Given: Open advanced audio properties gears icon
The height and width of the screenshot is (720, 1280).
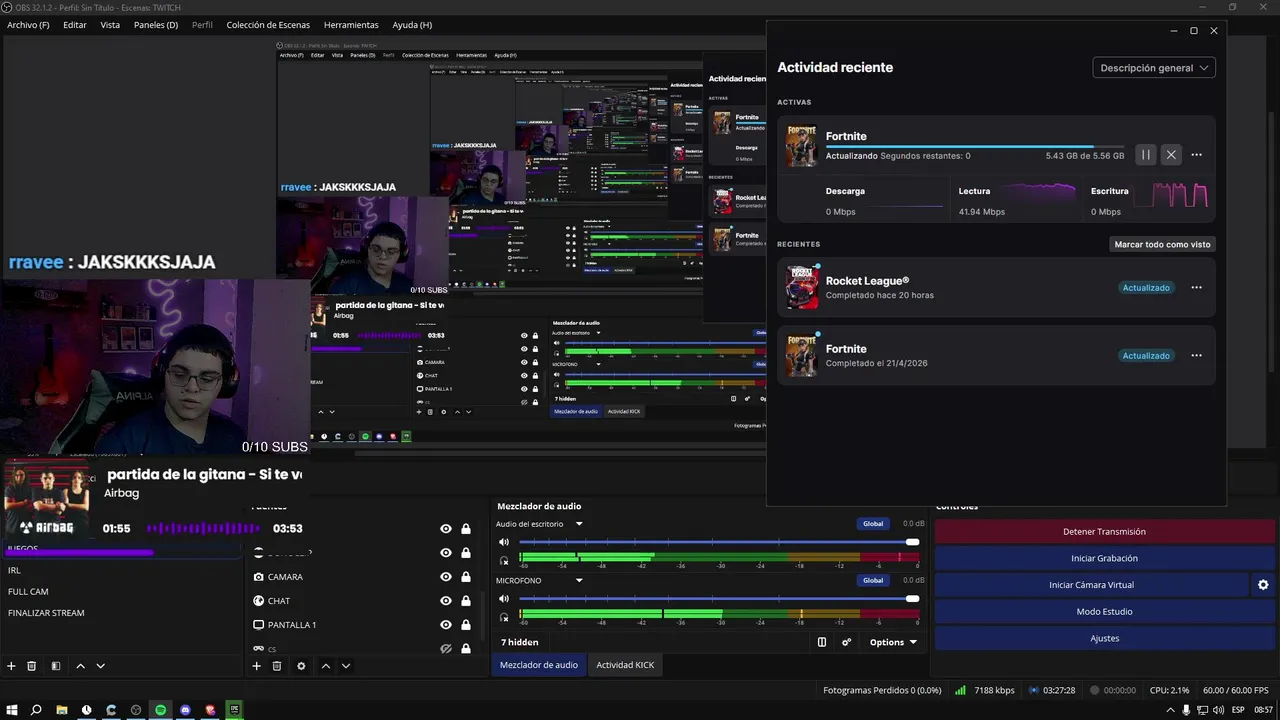Looking at the screenshot, I should (847, 642).
